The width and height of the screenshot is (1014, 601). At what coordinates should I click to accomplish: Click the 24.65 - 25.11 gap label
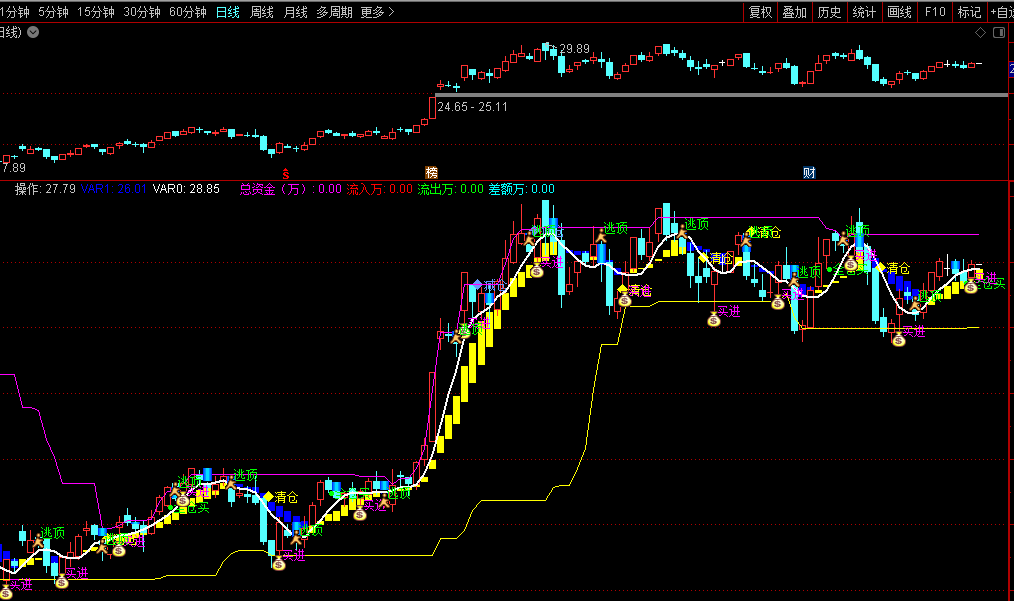coord(472,107)
